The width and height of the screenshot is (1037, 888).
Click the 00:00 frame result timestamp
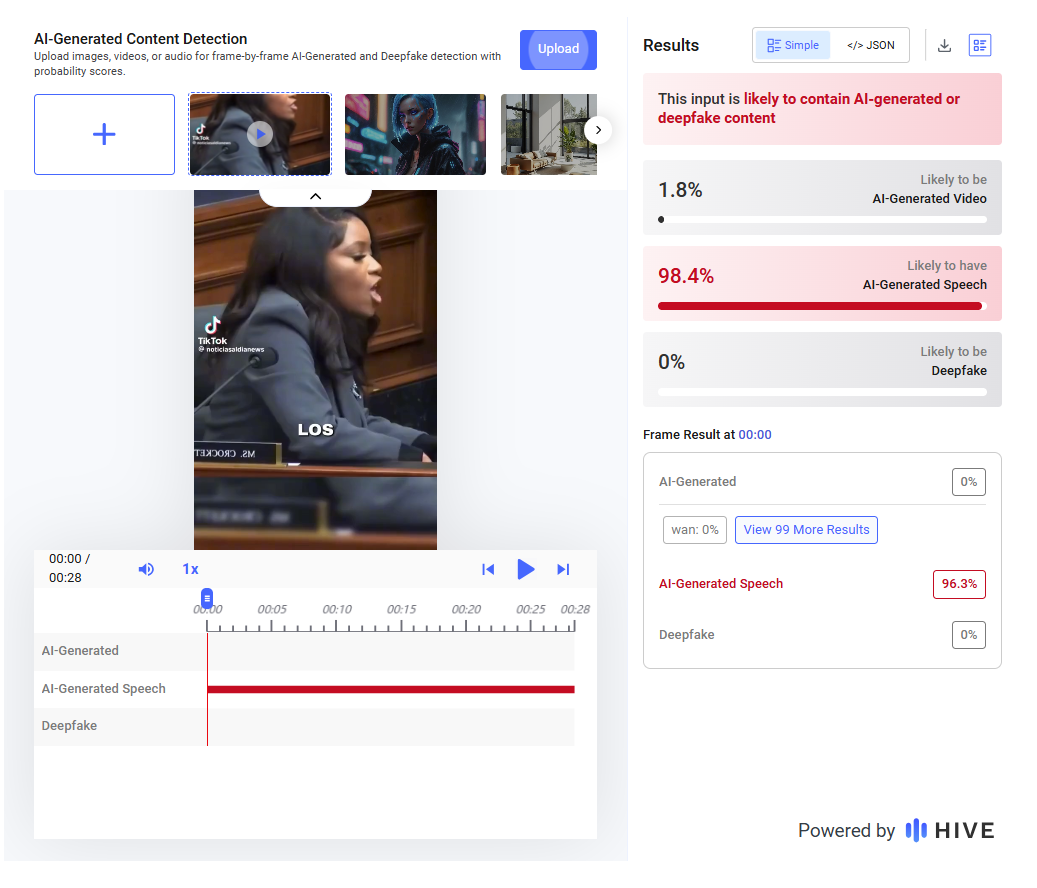click(x=755, y=434)
